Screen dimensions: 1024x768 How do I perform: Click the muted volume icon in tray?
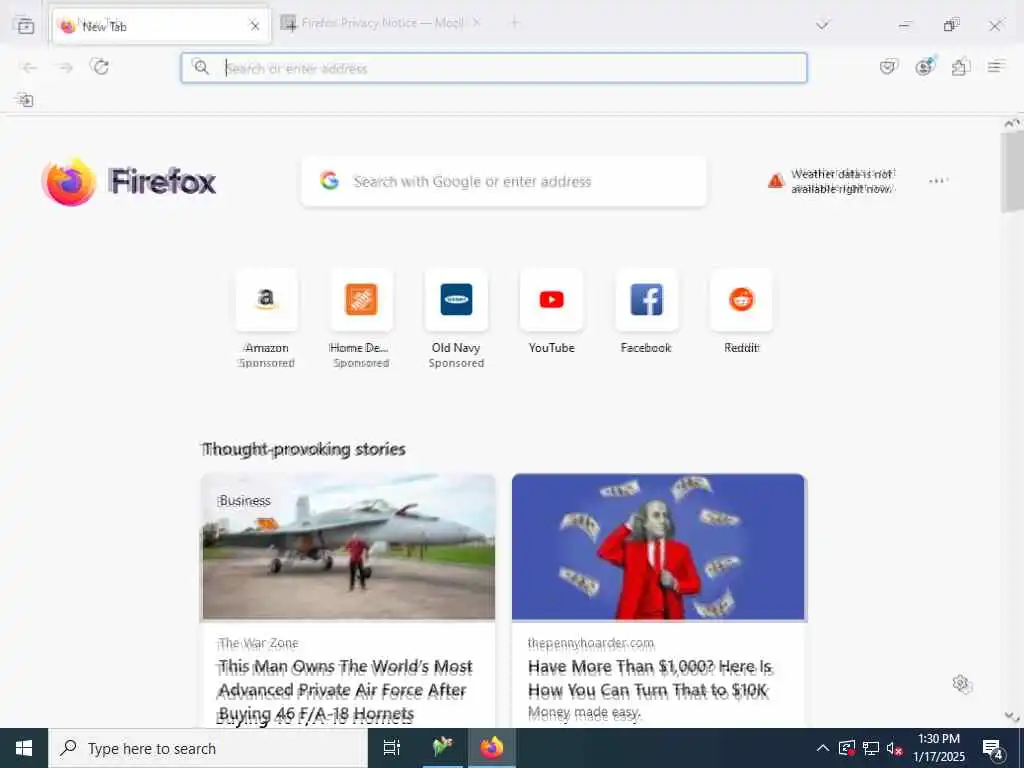[894, 748]
